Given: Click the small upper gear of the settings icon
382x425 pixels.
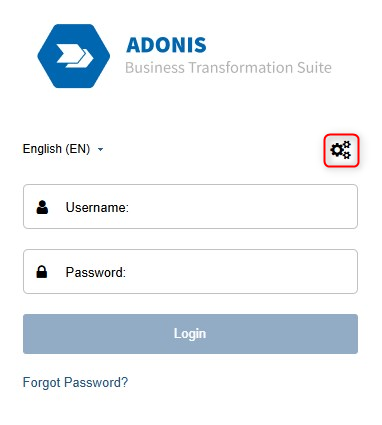Looking at the screenshot, I should click(x=347, y=145).
